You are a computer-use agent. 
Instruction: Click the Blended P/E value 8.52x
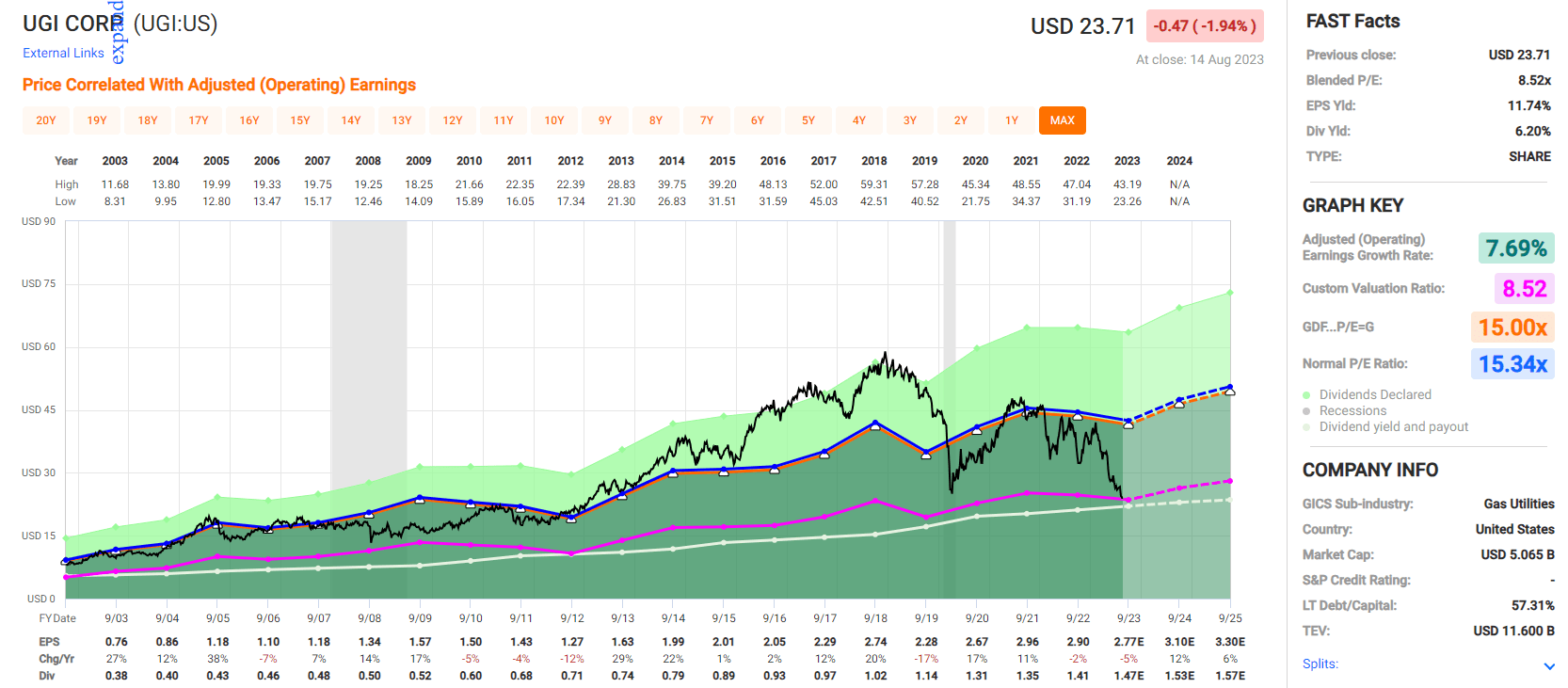[1534, 80]
